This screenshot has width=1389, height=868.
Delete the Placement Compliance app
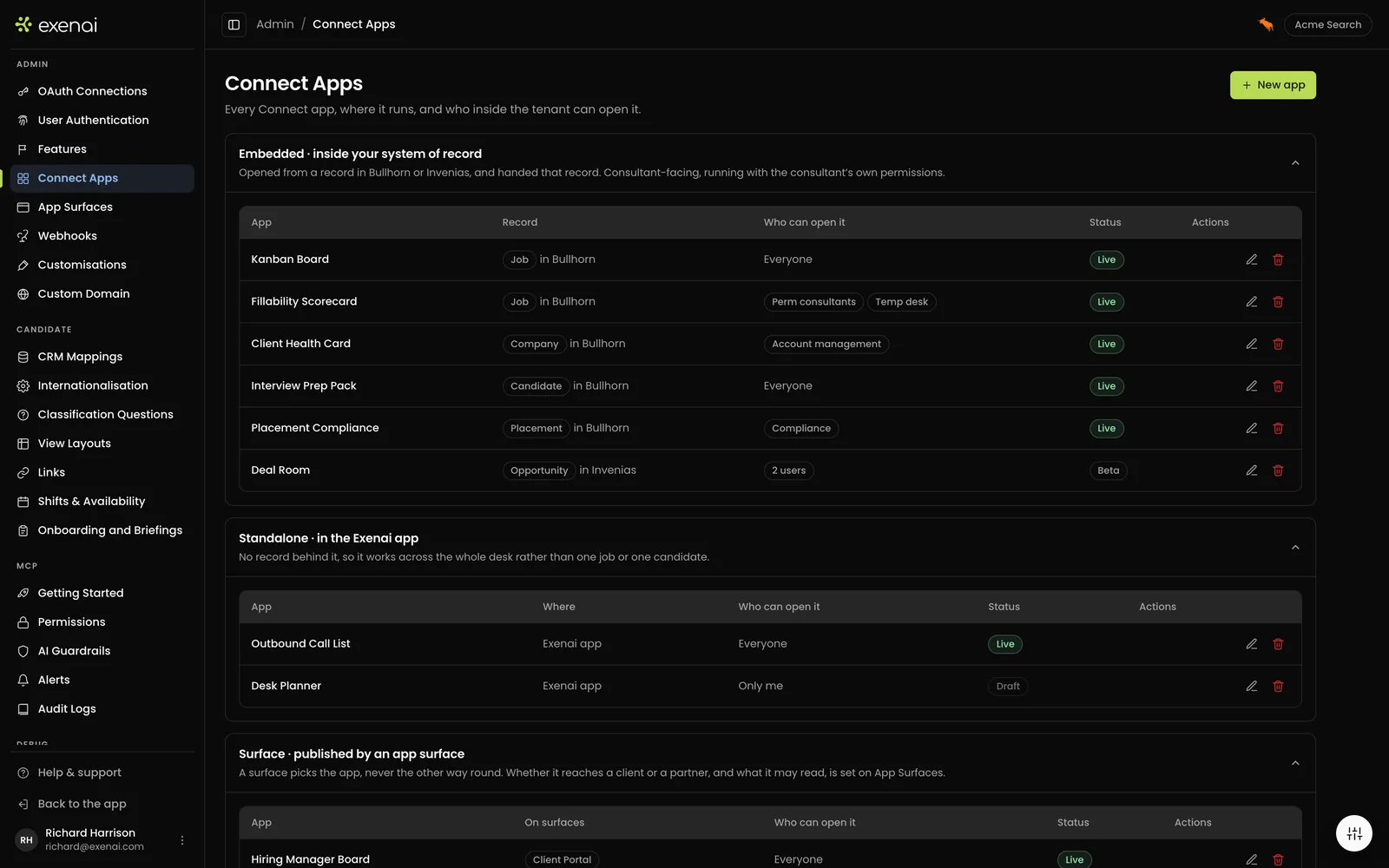[x=1278, y=428]
